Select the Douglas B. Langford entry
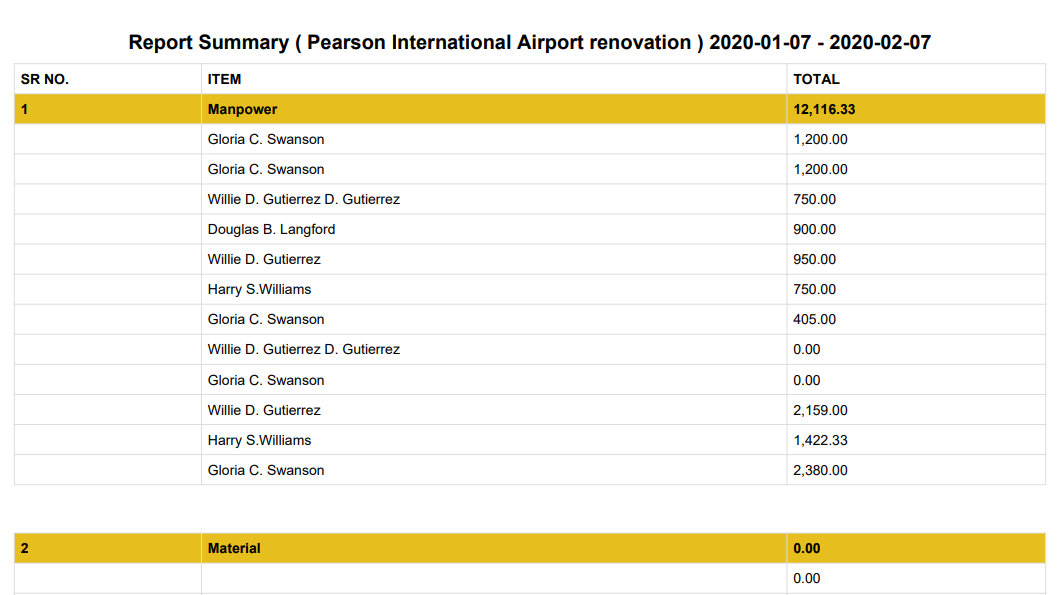The width and height of the screenshot is (1062, 595). [x=271, y=229]
